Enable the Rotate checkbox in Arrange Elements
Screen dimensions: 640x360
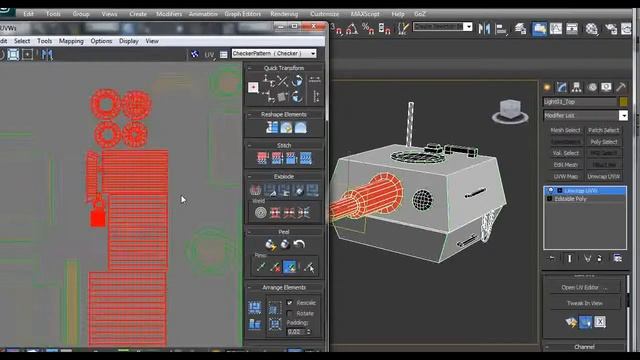(289, 313)
